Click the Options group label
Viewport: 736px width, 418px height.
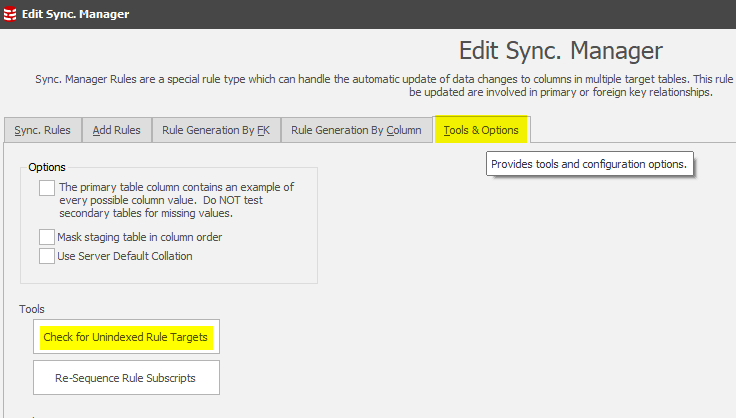47,167
